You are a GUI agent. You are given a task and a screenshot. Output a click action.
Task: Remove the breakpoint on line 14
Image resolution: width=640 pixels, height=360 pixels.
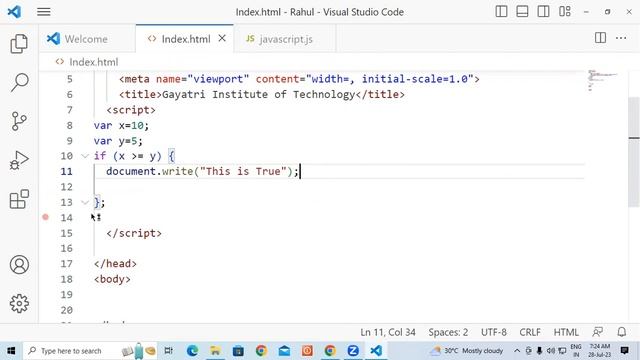(x=46, y=218)
